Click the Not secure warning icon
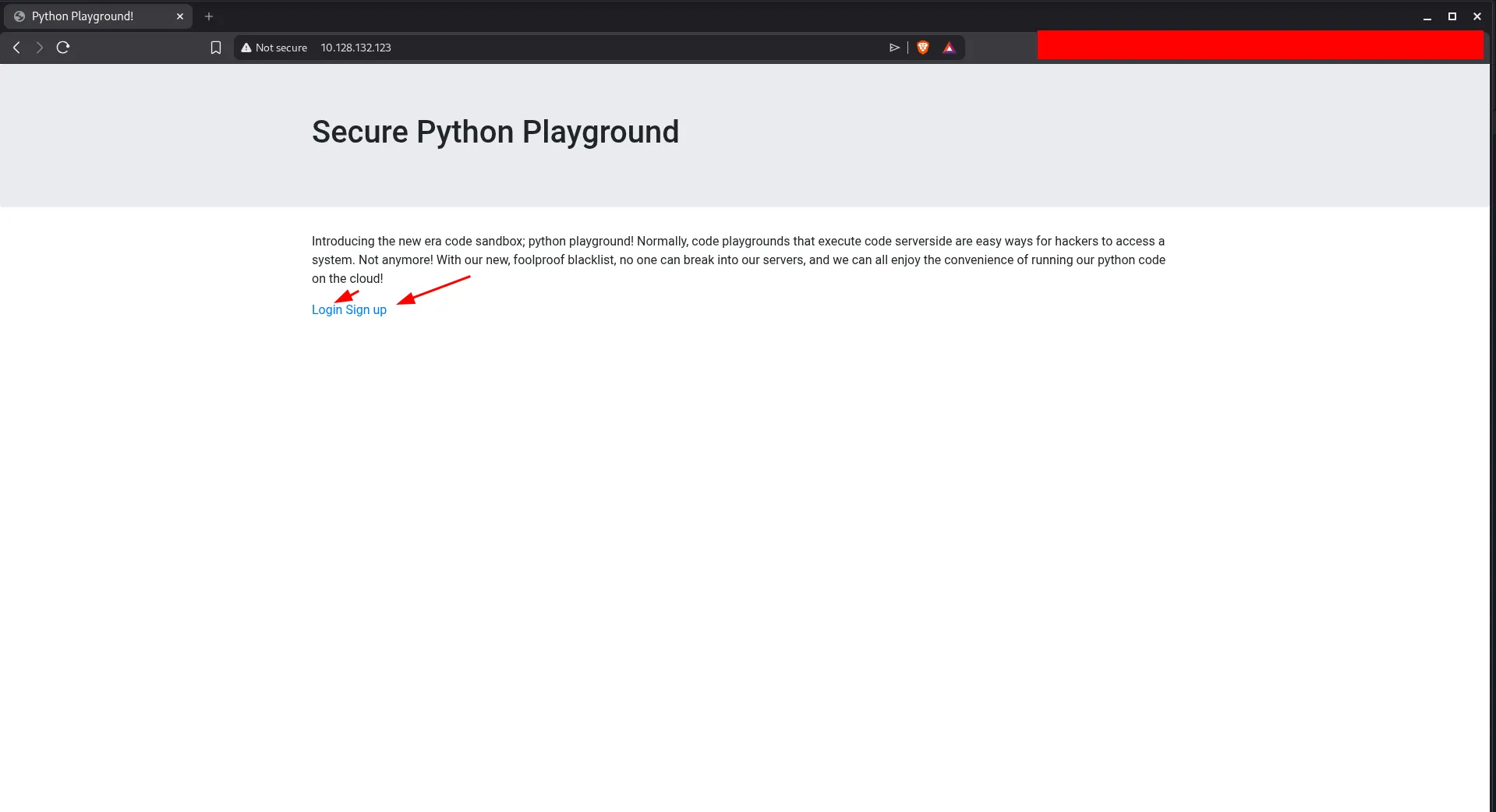This screenshot has height=812, width=1496. click(x=246, y=48)
